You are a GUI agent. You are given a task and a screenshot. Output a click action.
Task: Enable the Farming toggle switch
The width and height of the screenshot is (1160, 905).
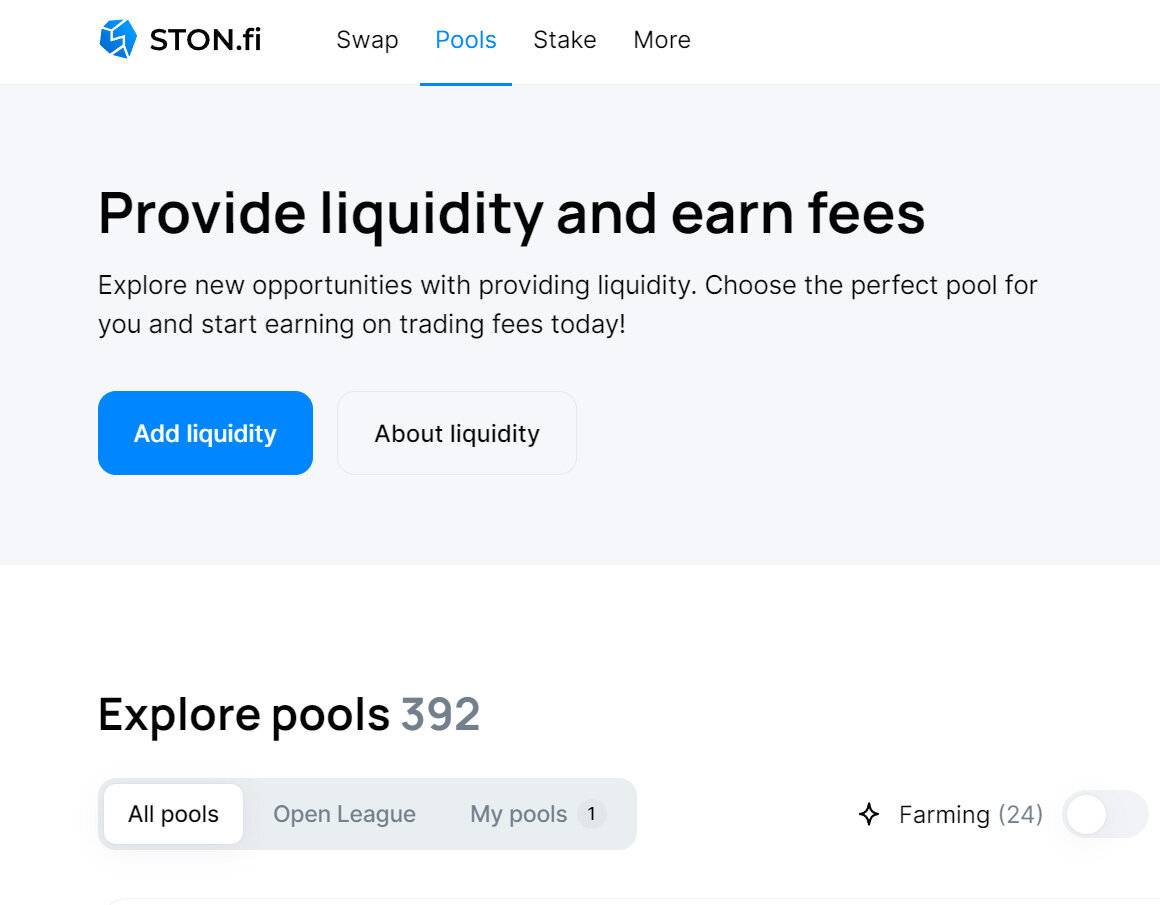[x=1105, y=814]
